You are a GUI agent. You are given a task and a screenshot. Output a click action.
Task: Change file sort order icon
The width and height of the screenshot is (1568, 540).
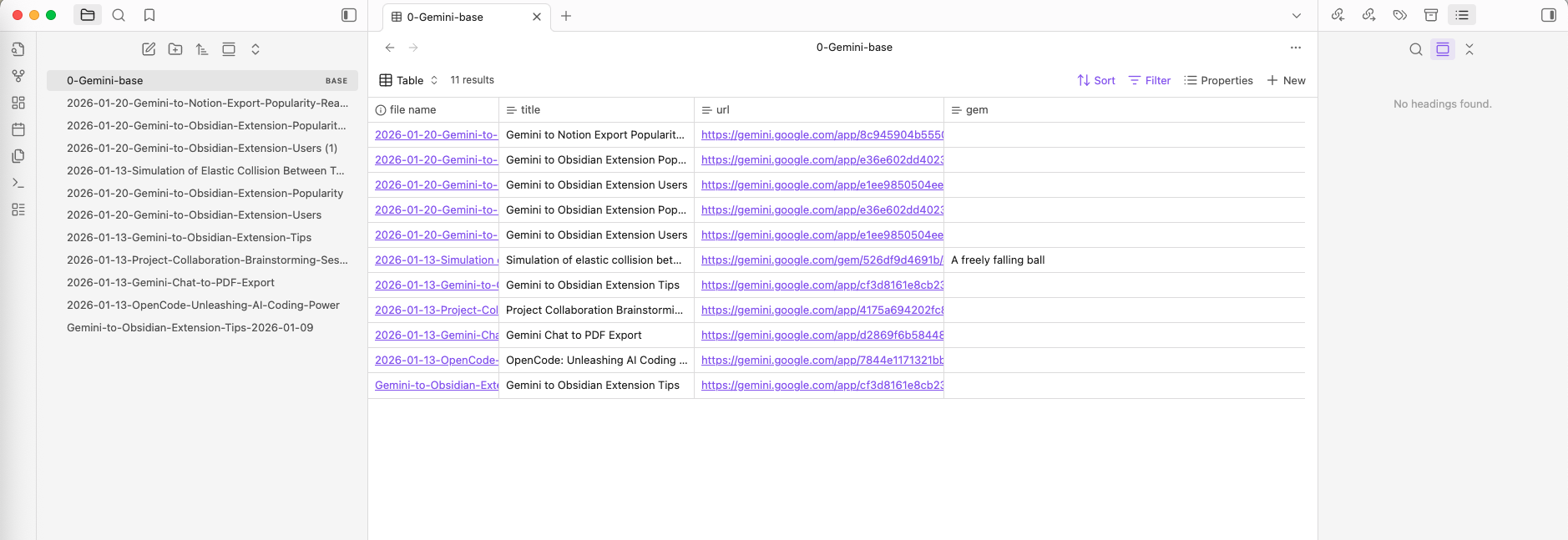click(x=202, y=49)
